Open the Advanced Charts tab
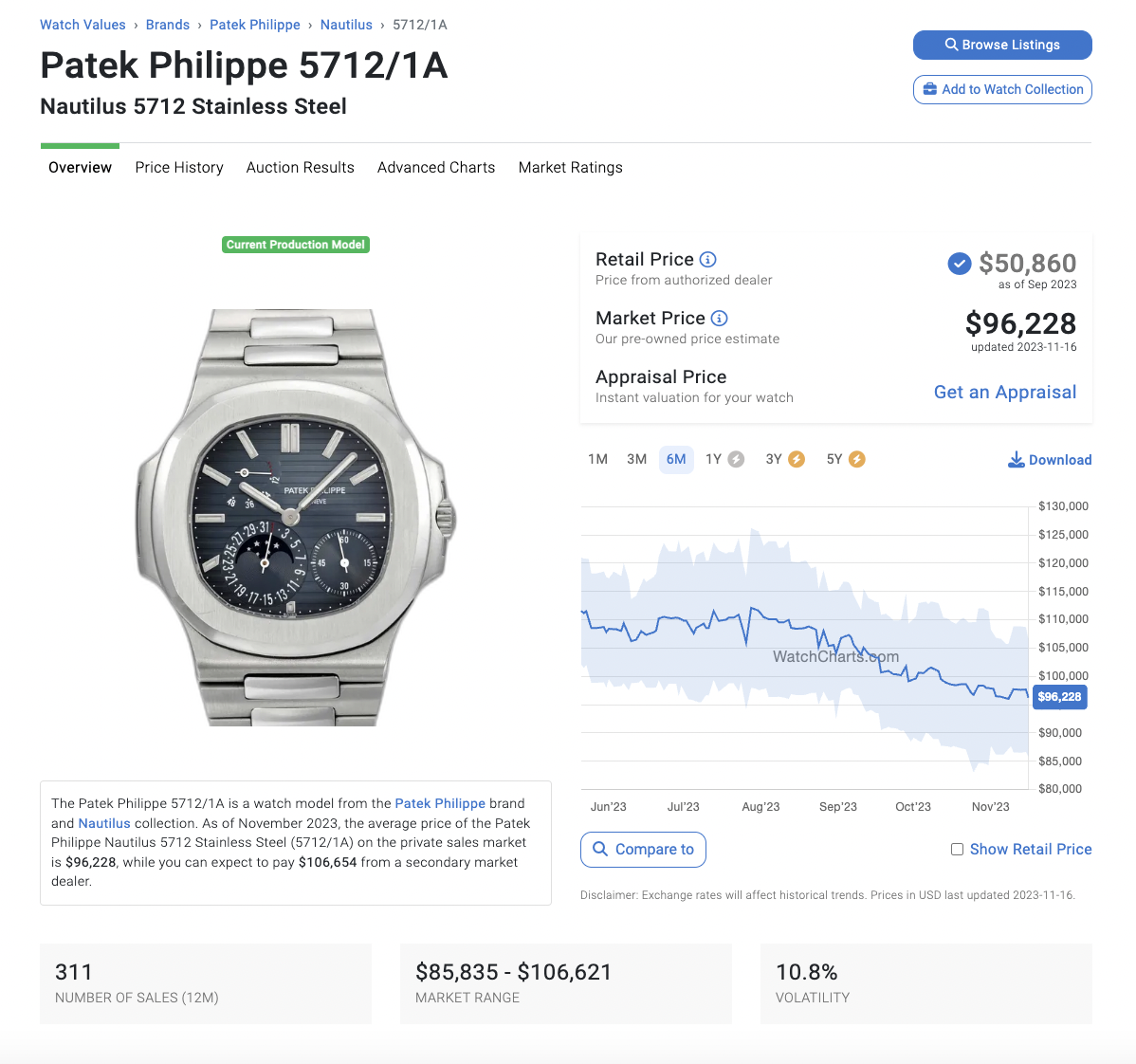This screenshot has height=1064, width=1136. click(436, 167)
